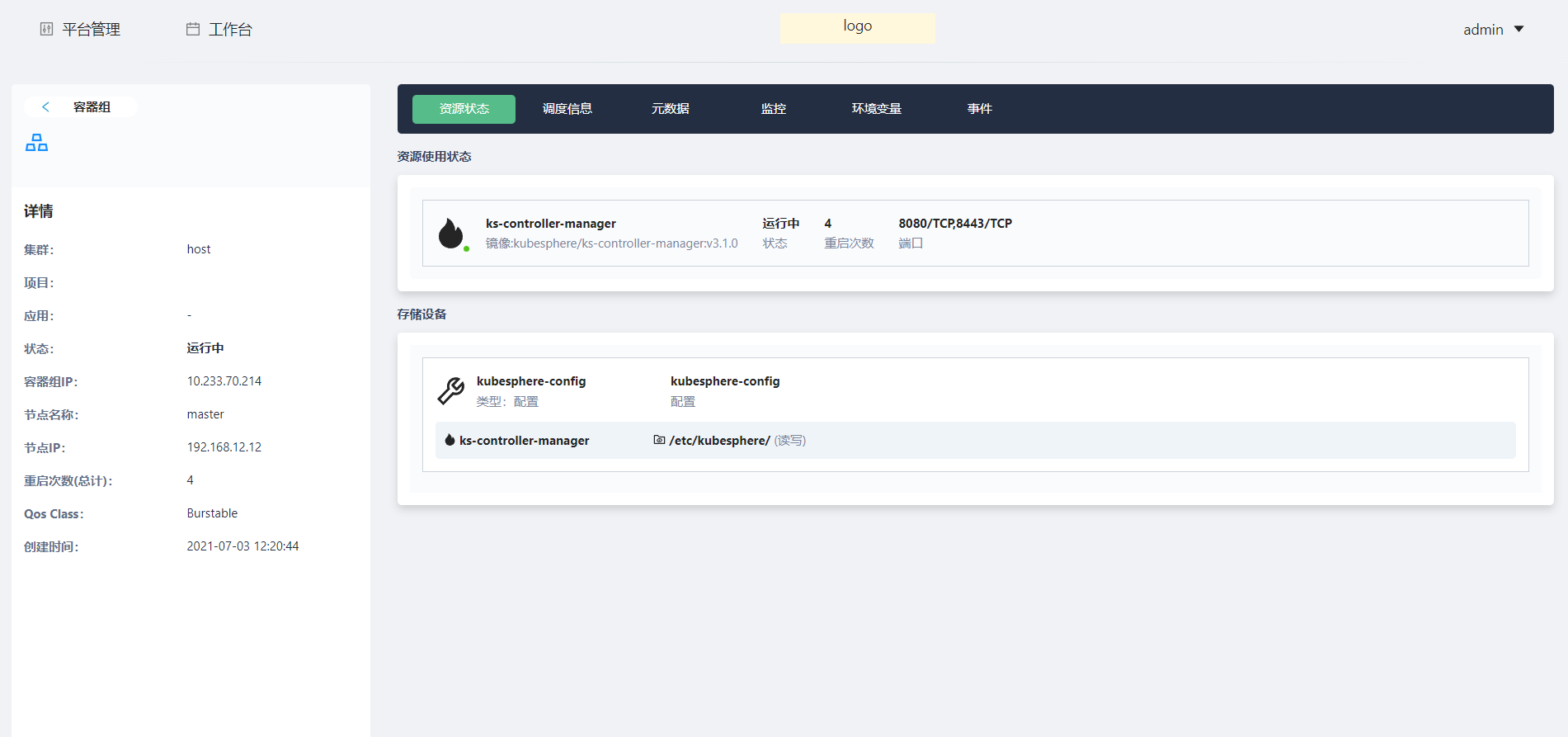Click the node name master

[205, 414]
